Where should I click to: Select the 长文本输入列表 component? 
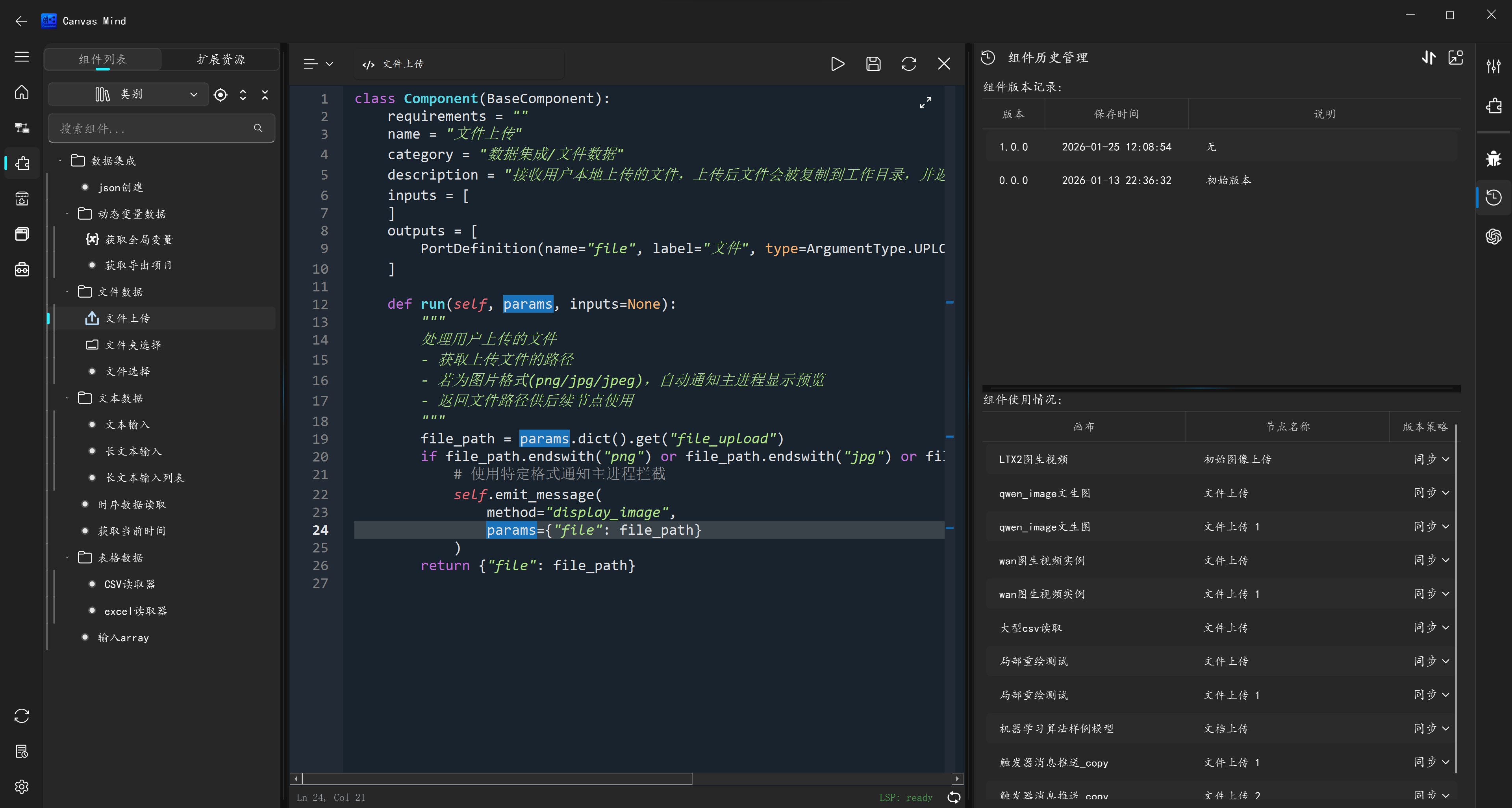(145, 478)
